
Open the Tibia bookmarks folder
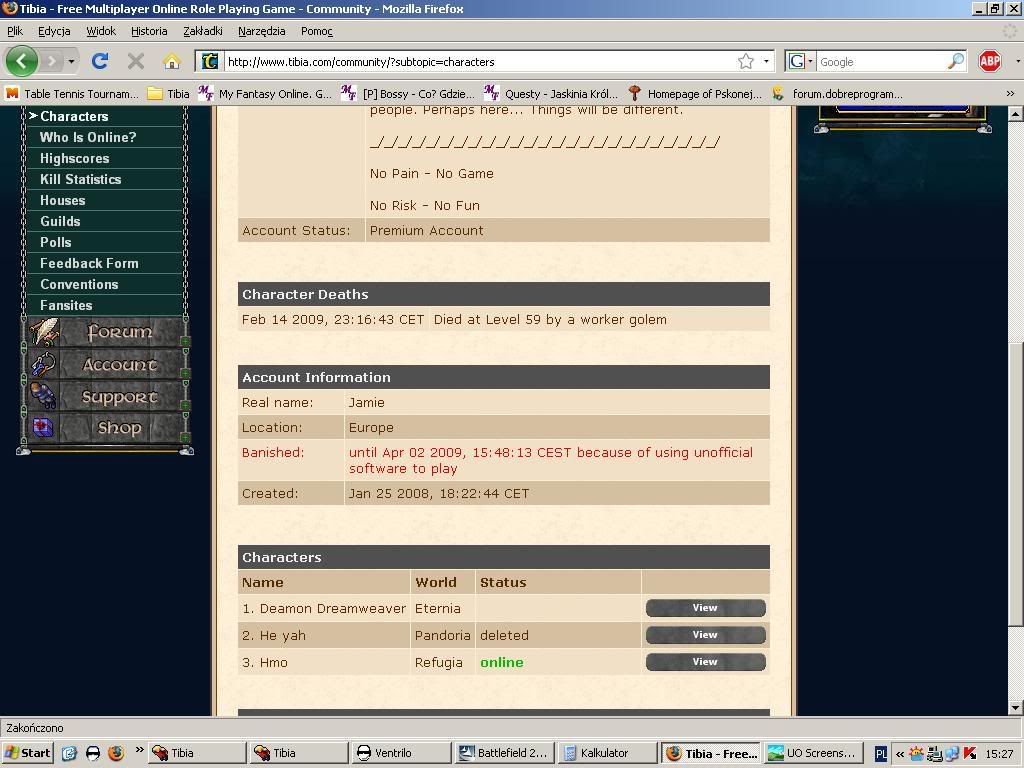point(168,94)
